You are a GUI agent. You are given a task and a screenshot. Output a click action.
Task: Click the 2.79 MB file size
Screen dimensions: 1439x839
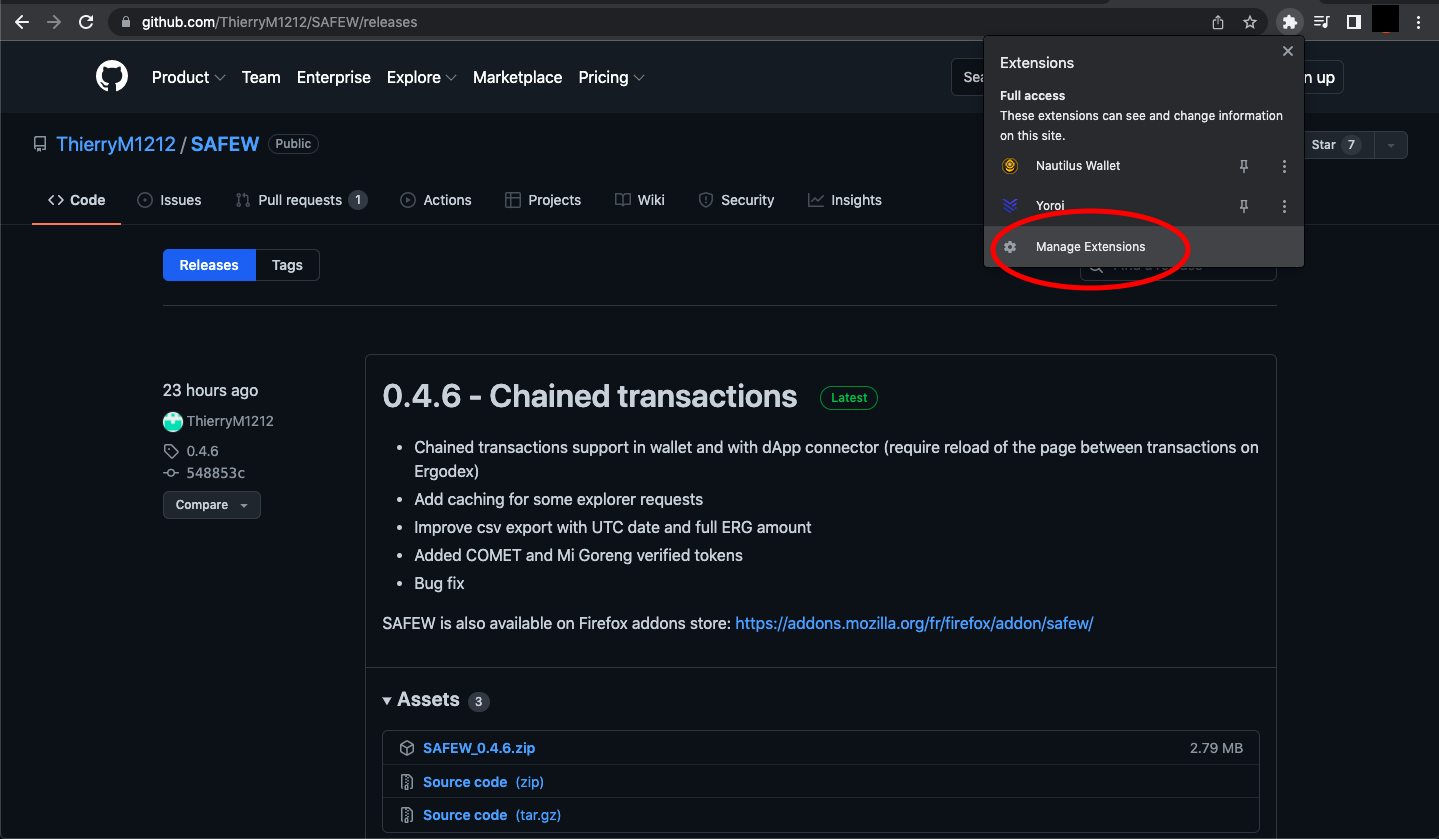1216,748
